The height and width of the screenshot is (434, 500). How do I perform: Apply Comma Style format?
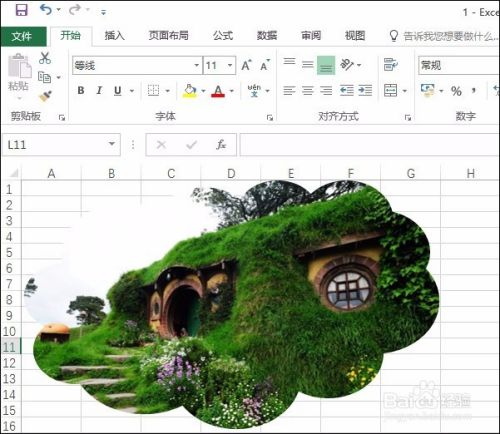pos(473,91)
